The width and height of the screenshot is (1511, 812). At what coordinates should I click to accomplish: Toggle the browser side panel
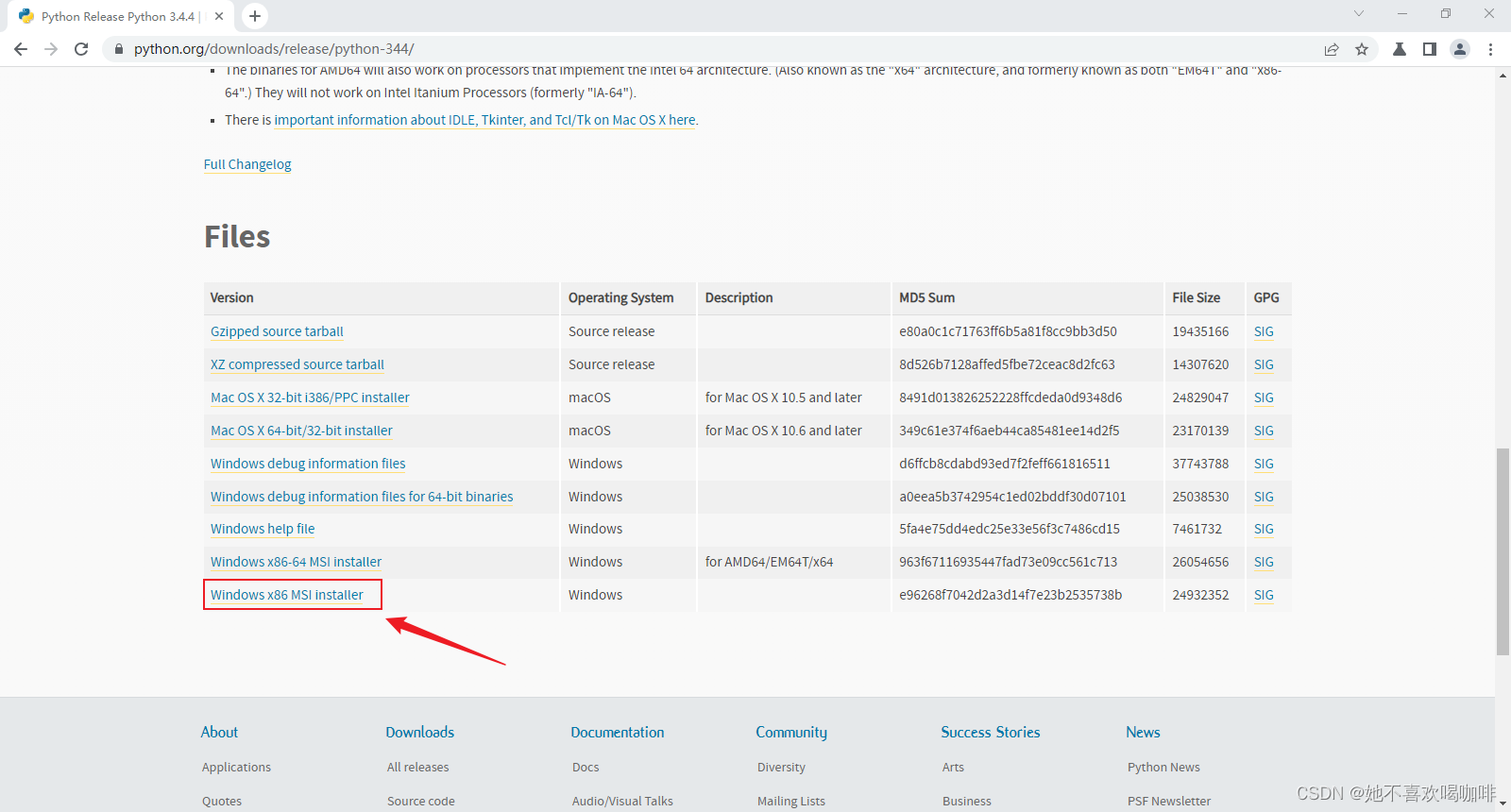(1430, 49)
